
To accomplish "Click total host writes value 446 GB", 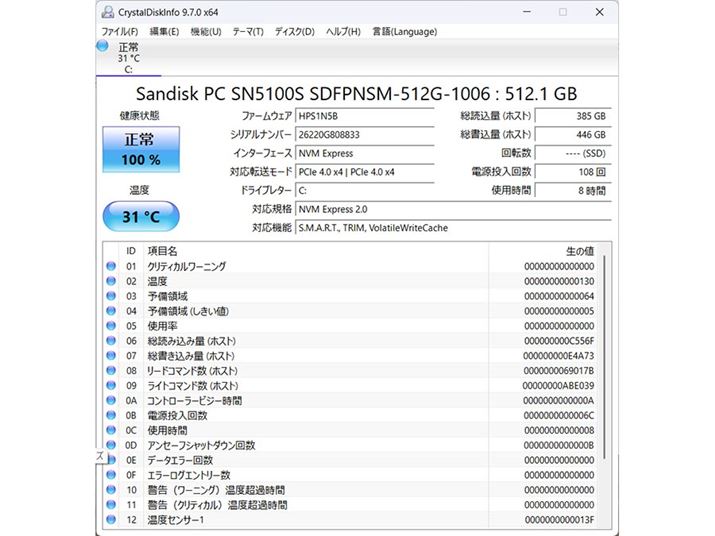I will click(573, 135).
